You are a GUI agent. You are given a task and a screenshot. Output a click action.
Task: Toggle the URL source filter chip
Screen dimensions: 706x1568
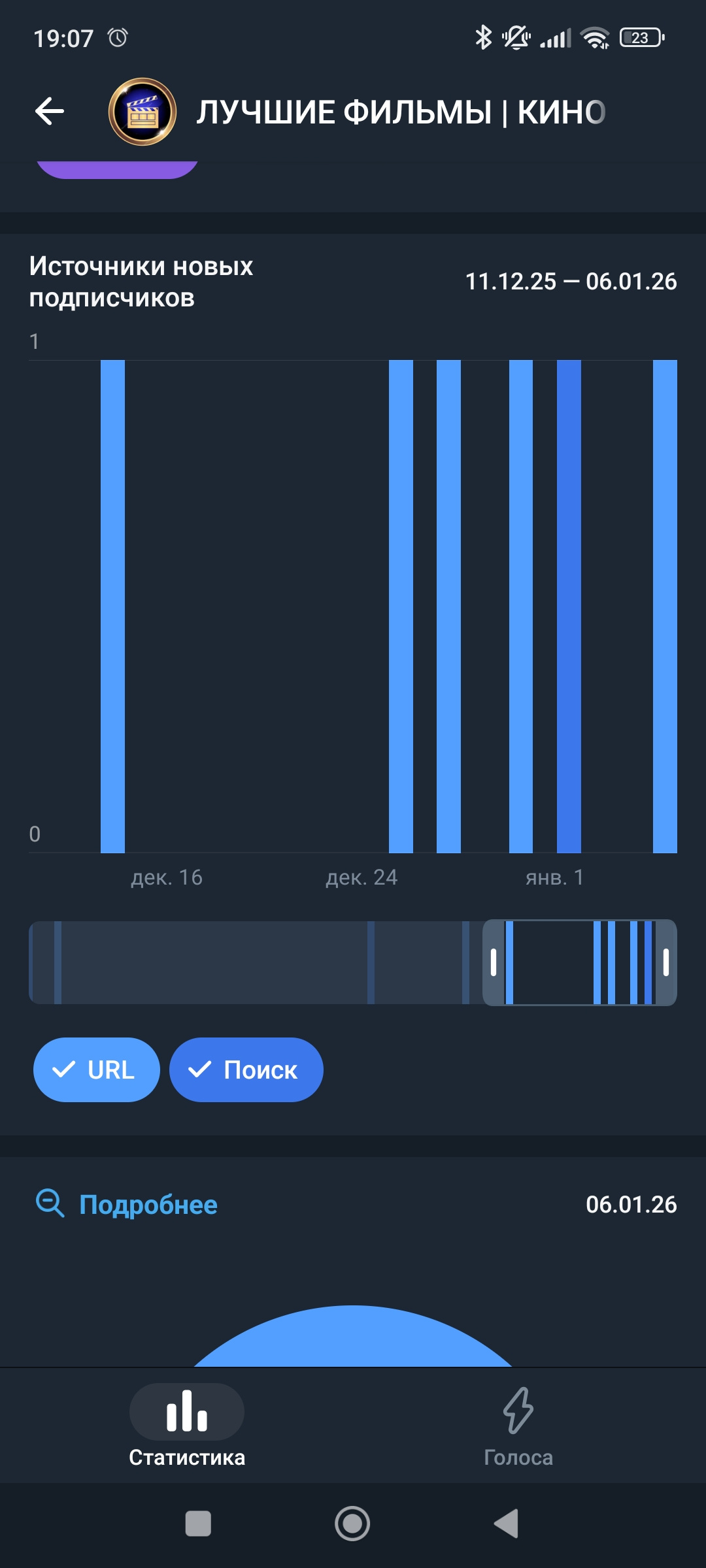tap(97, 1070)
